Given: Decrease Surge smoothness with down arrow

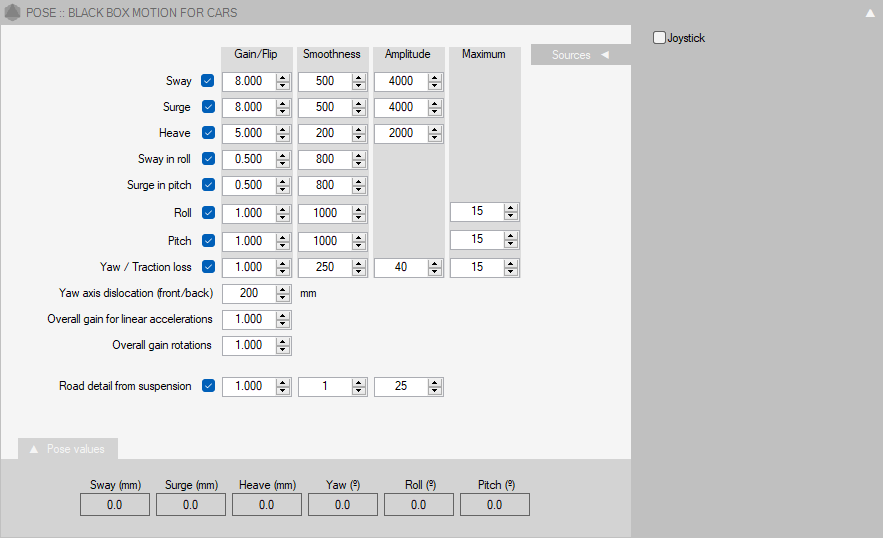Looking at the screenshot, I should [359, 112].
